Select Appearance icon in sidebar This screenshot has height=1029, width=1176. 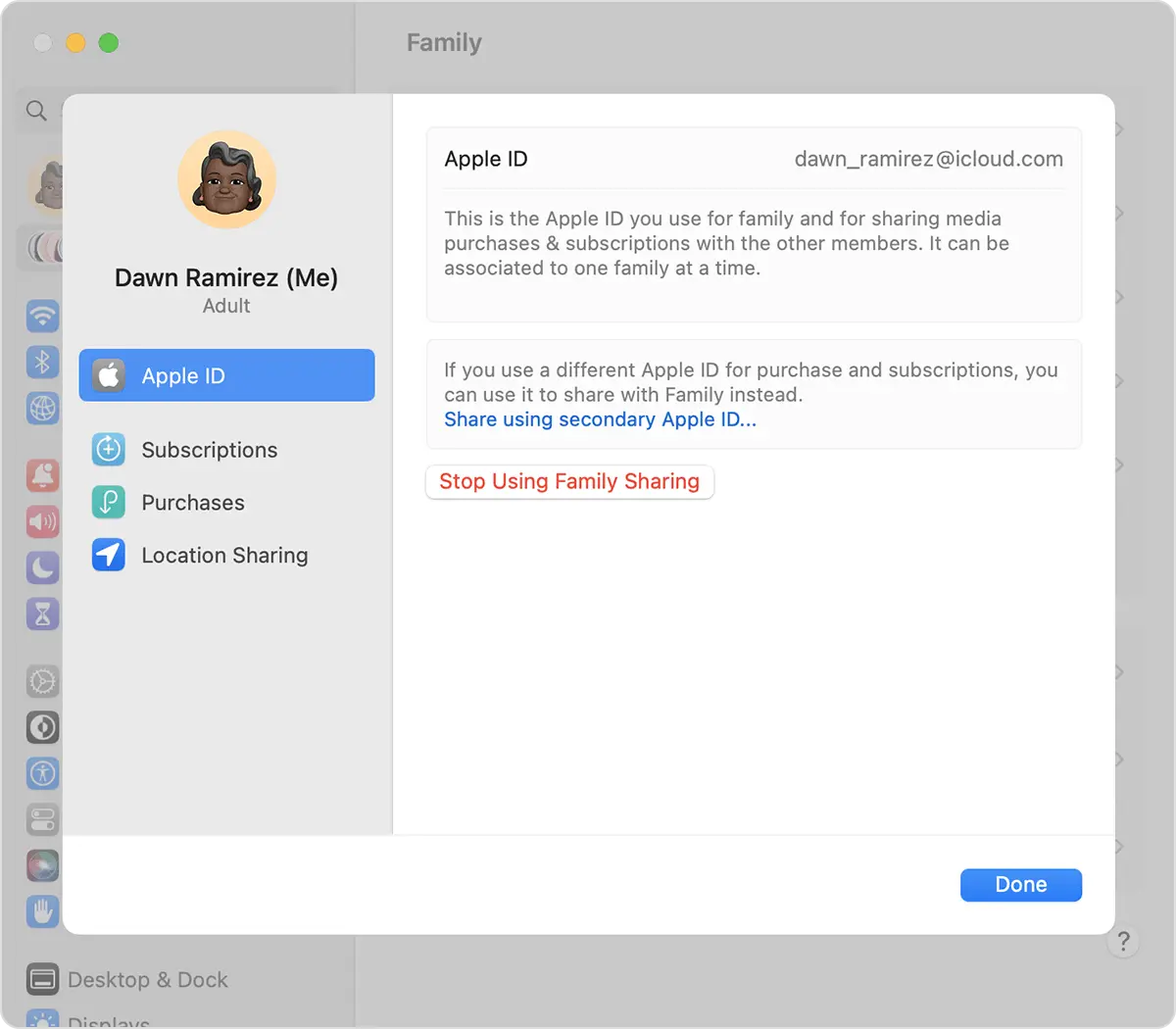click(43, 727)
